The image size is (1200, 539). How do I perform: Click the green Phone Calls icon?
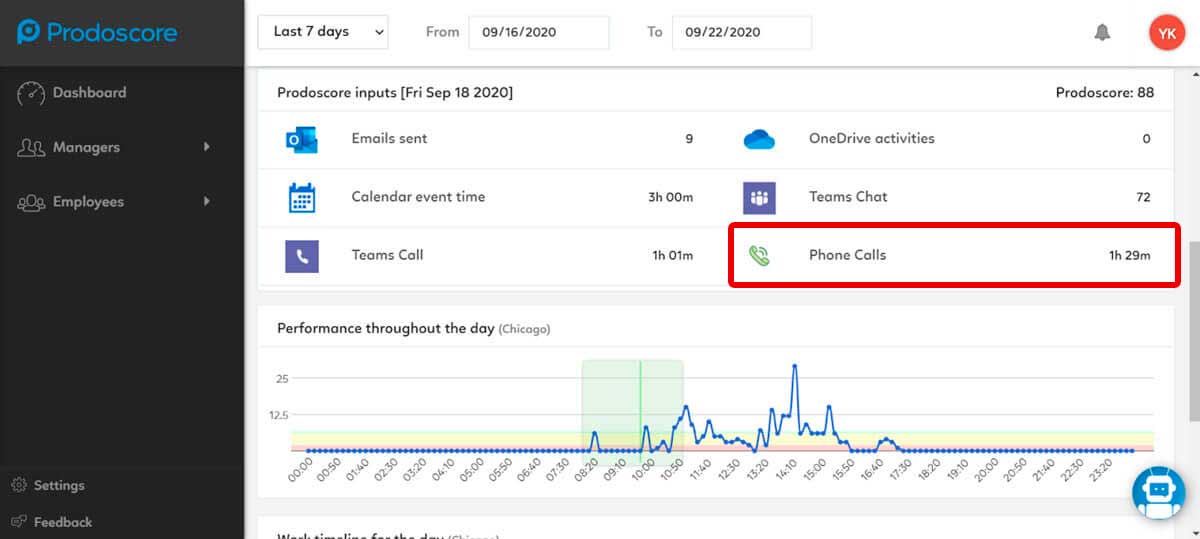(x=759, y=256)
